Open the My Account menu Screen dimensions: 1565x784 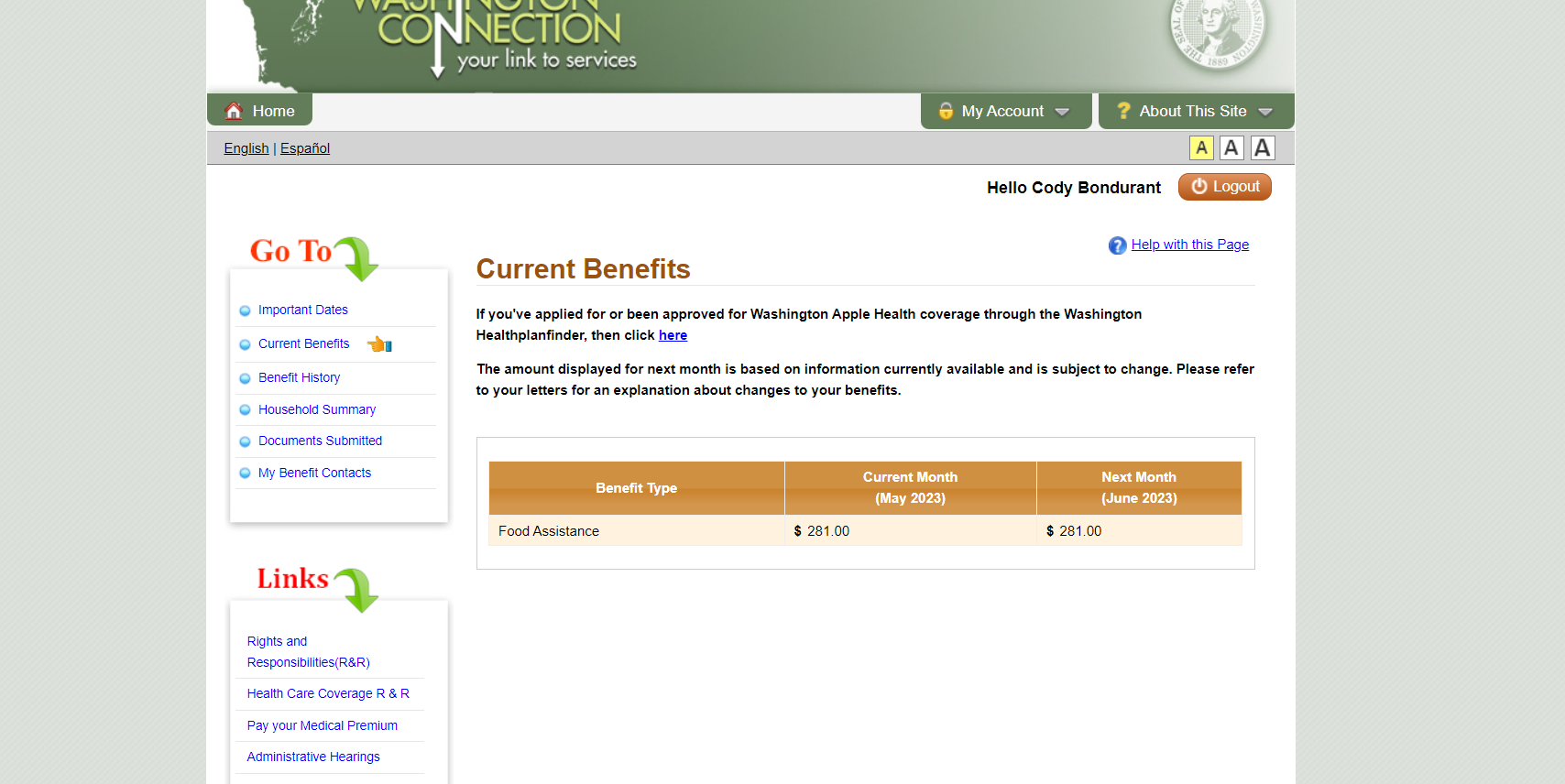click(x=1006, y=111)
